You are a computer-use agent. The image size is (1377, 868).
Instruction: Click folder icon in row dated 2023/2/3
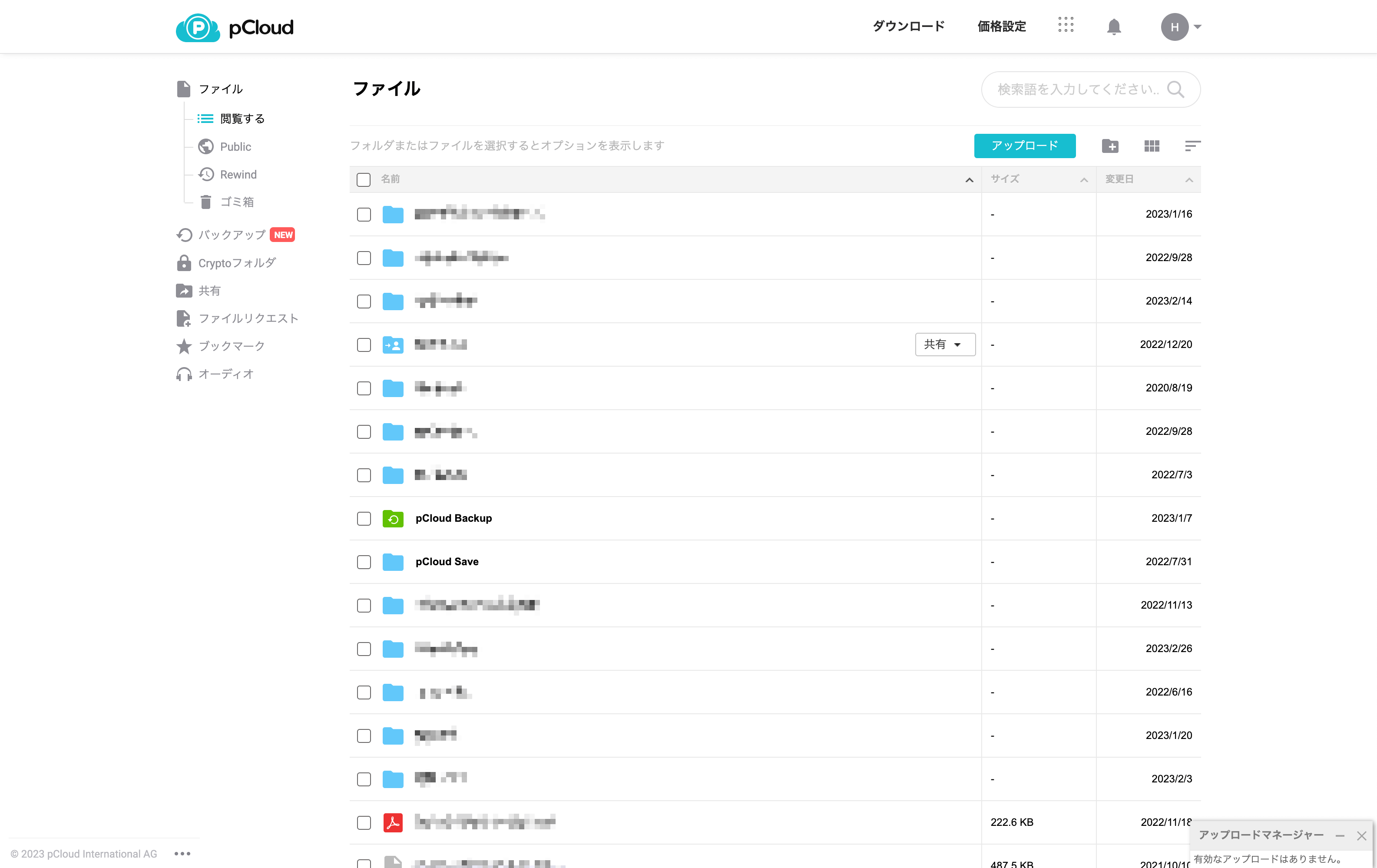click(393, 779)
